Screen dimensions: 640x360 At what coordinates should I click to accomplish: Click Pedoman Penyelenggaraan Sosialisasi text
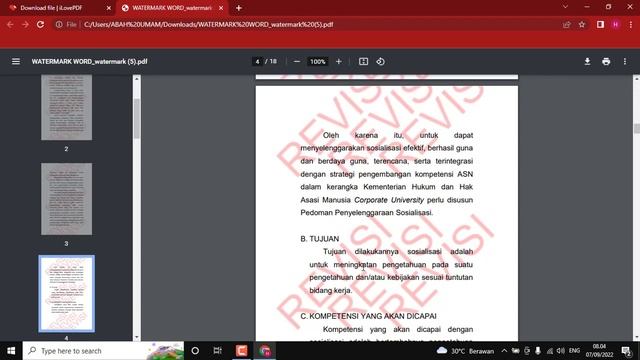tap(366, 213)
